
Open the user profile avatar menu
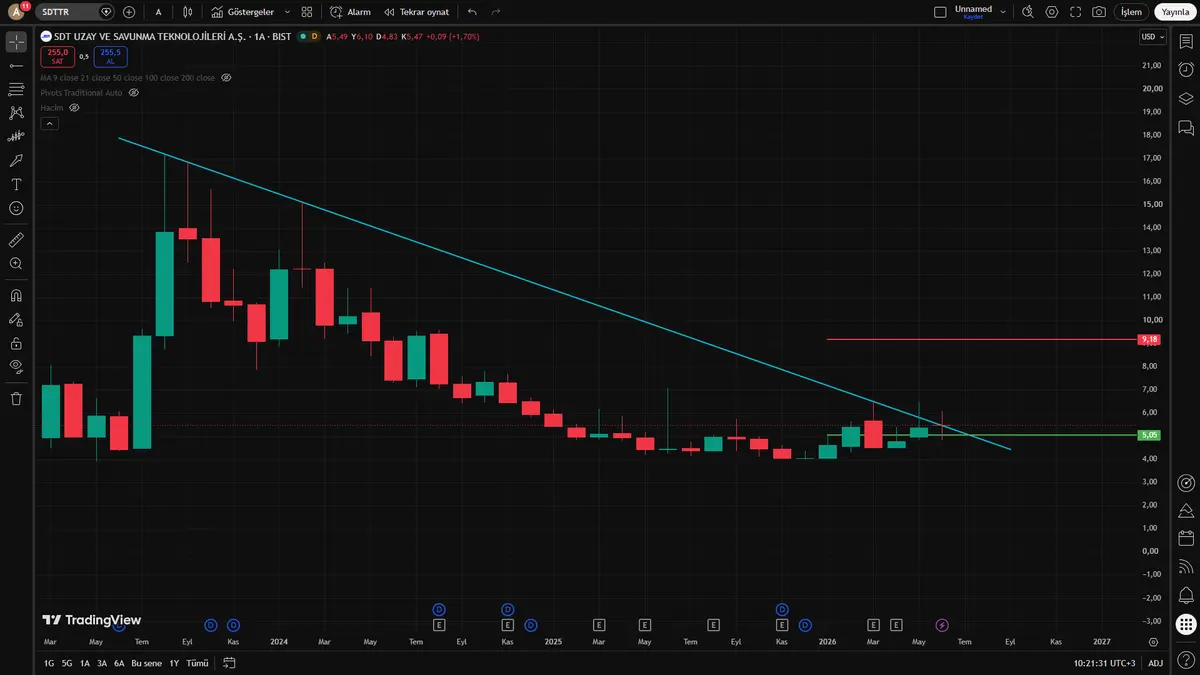click(x=16, y=12)
